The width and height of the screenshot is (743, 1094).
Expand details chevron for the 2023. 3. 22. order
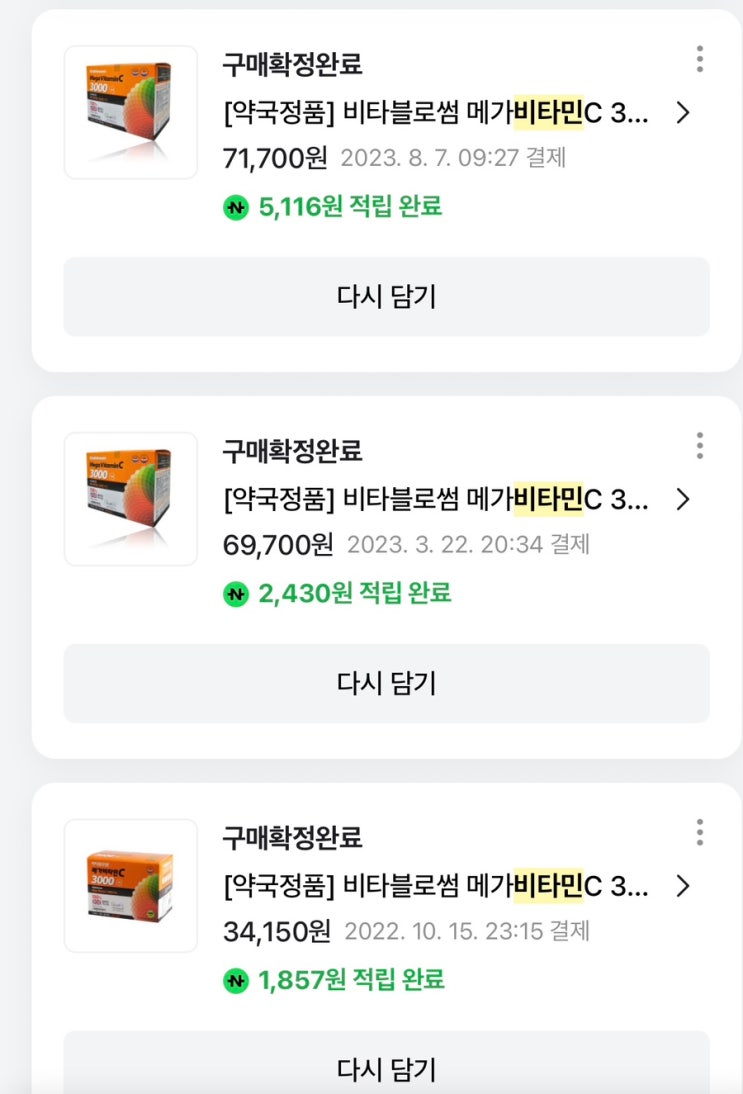pyautogui.click(x=683, y=500)
